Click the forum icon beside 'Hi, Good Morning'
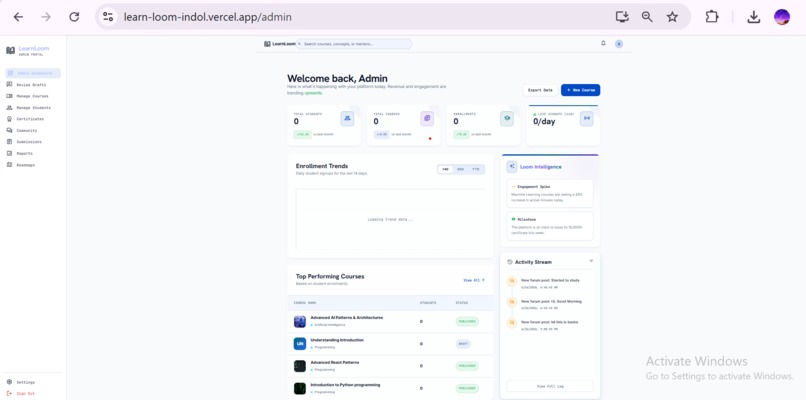 tap(511, 302)
